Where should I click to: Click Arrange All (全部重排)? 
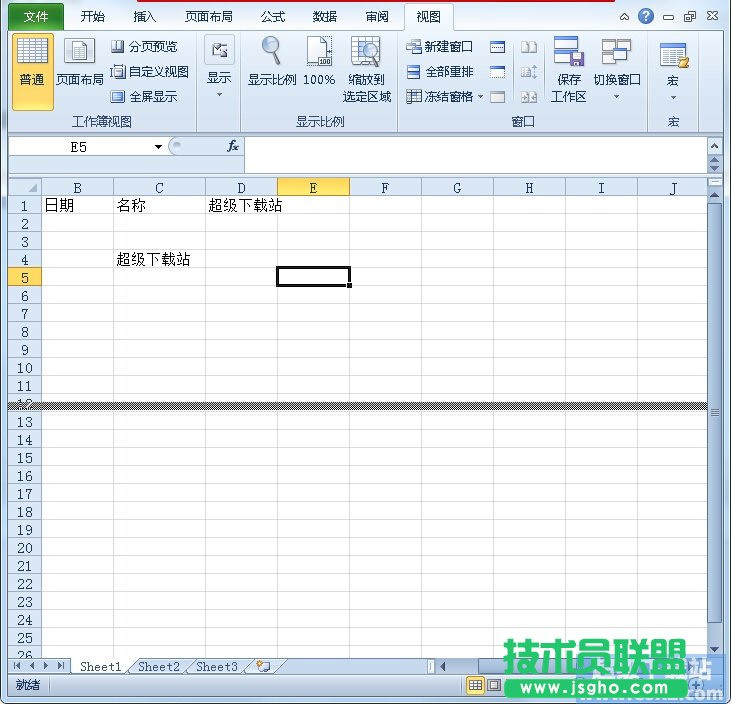click(440, 71)
